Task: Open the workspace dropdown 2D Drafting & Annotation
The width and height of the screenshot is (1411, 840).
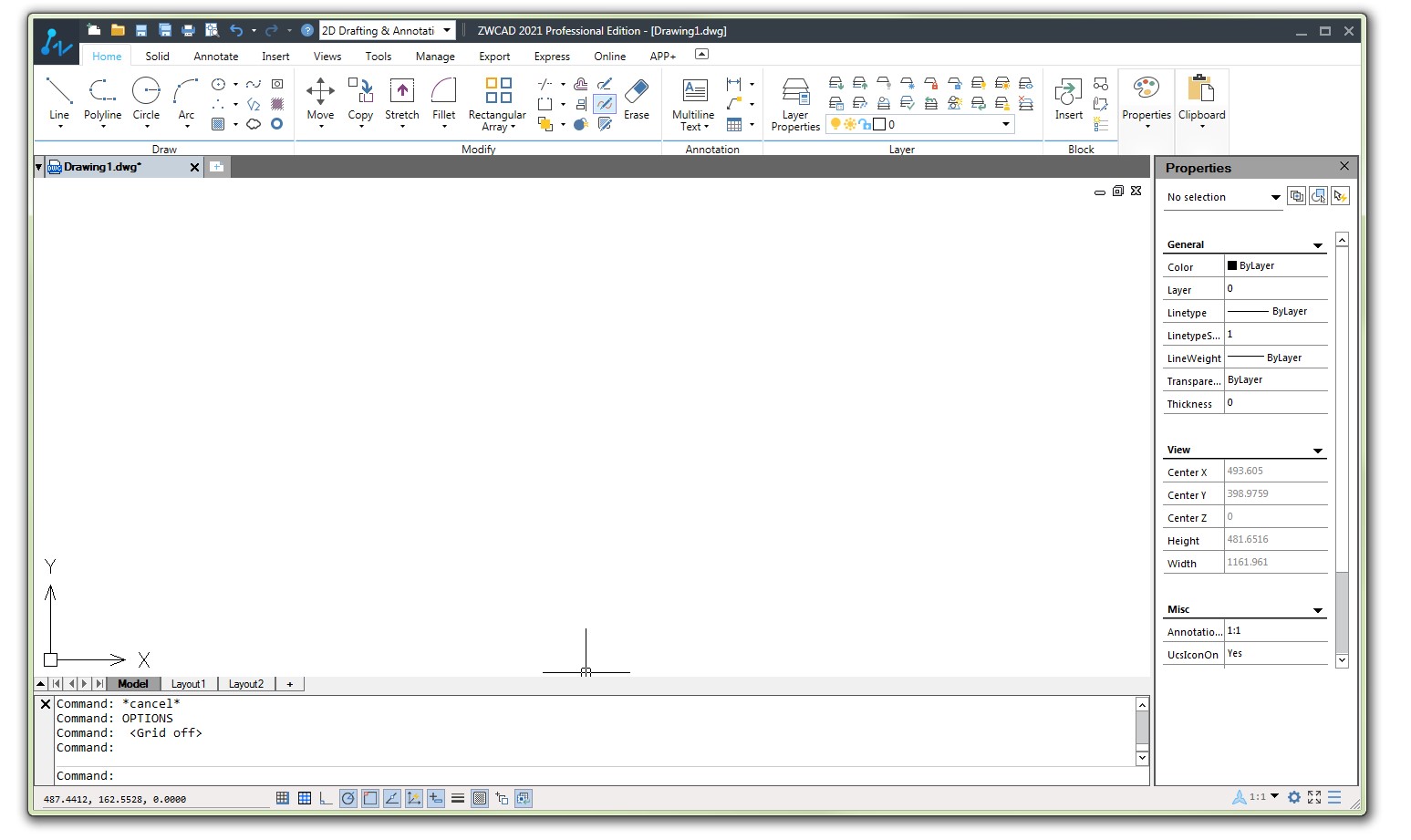Action: pos(387,31)
